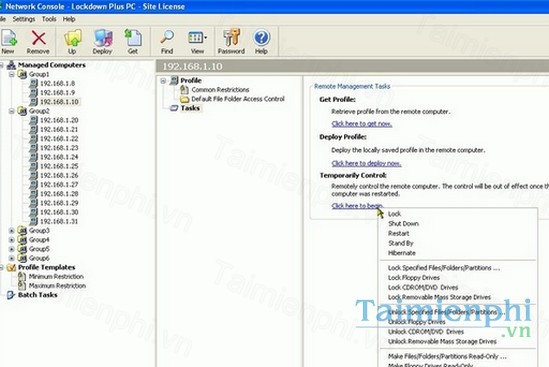Open the Help menu
Image resolution: width=549 pixels, height=367 pixels.
point(69,19)
